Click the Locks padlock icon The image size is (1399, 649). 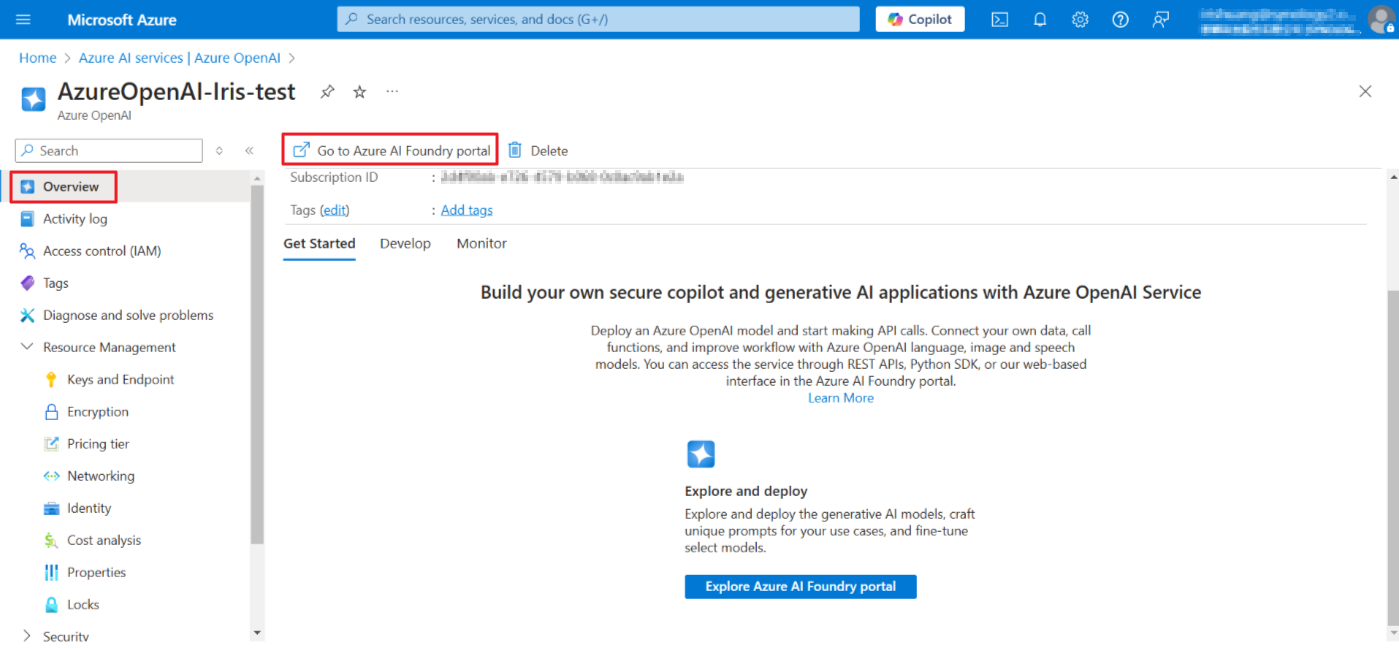click(x=52, y=605)
